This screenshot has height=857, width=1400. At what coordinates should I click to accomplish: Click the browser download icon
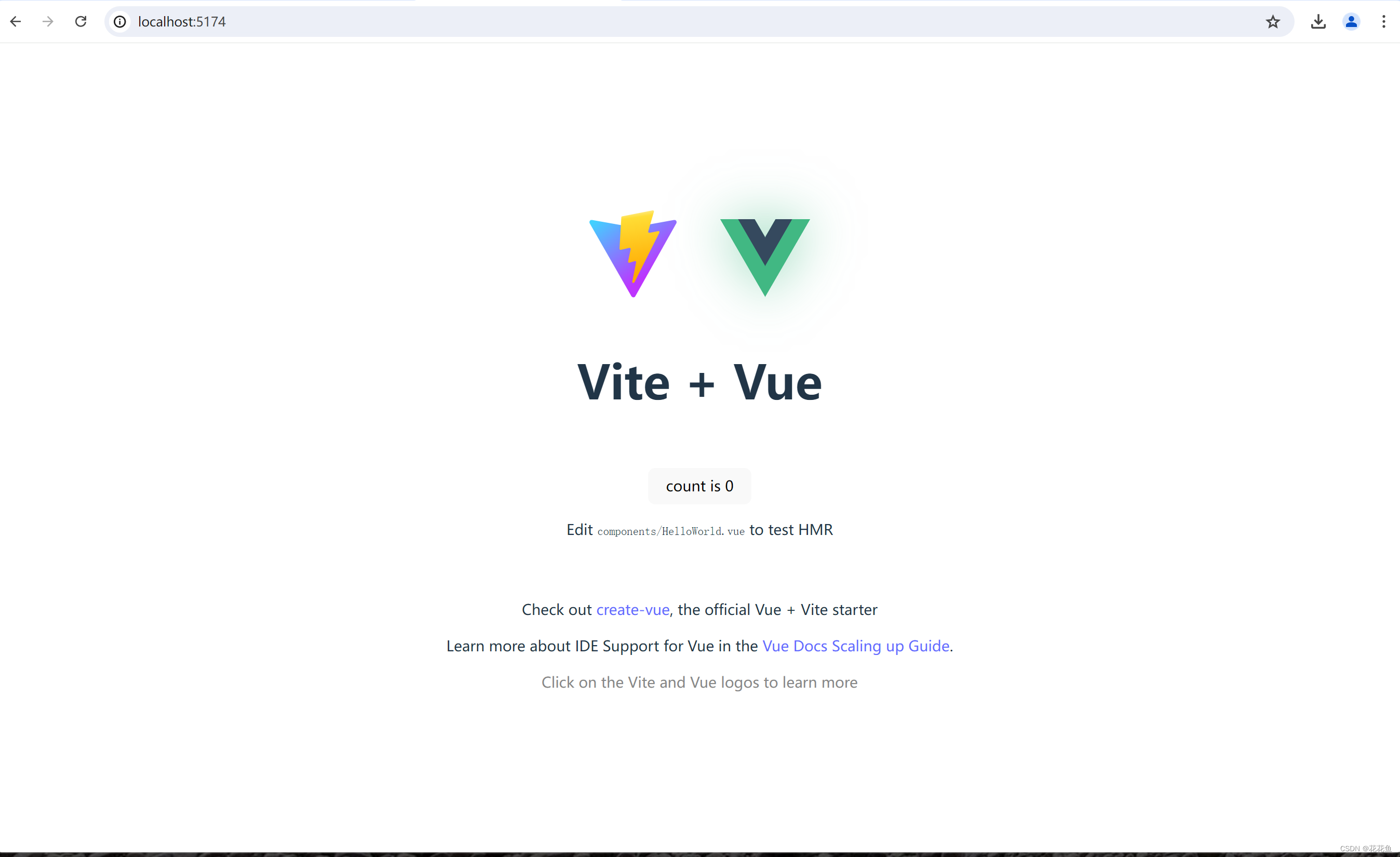(x=1318, y=21)
